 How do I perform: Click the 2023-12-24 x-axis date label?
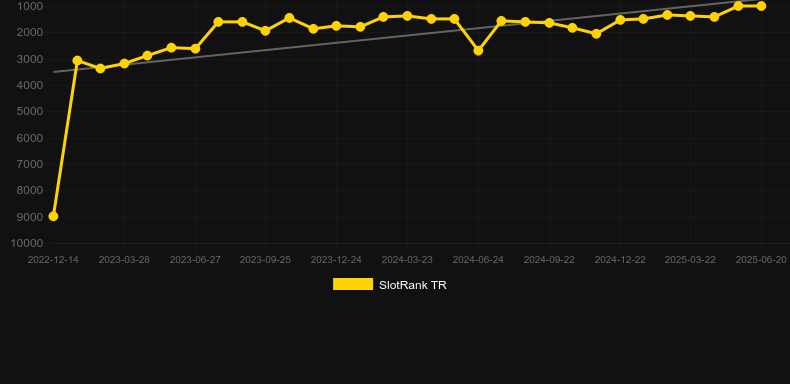tap(336, 260)
